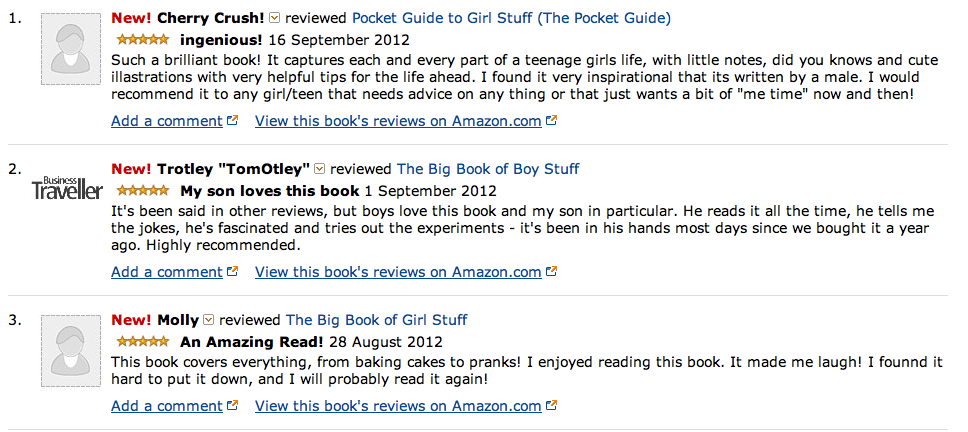Open dropdown arrow next to Cherry Crush!
This screenshot has height=432, width=968.
click(x=276, y=18)
